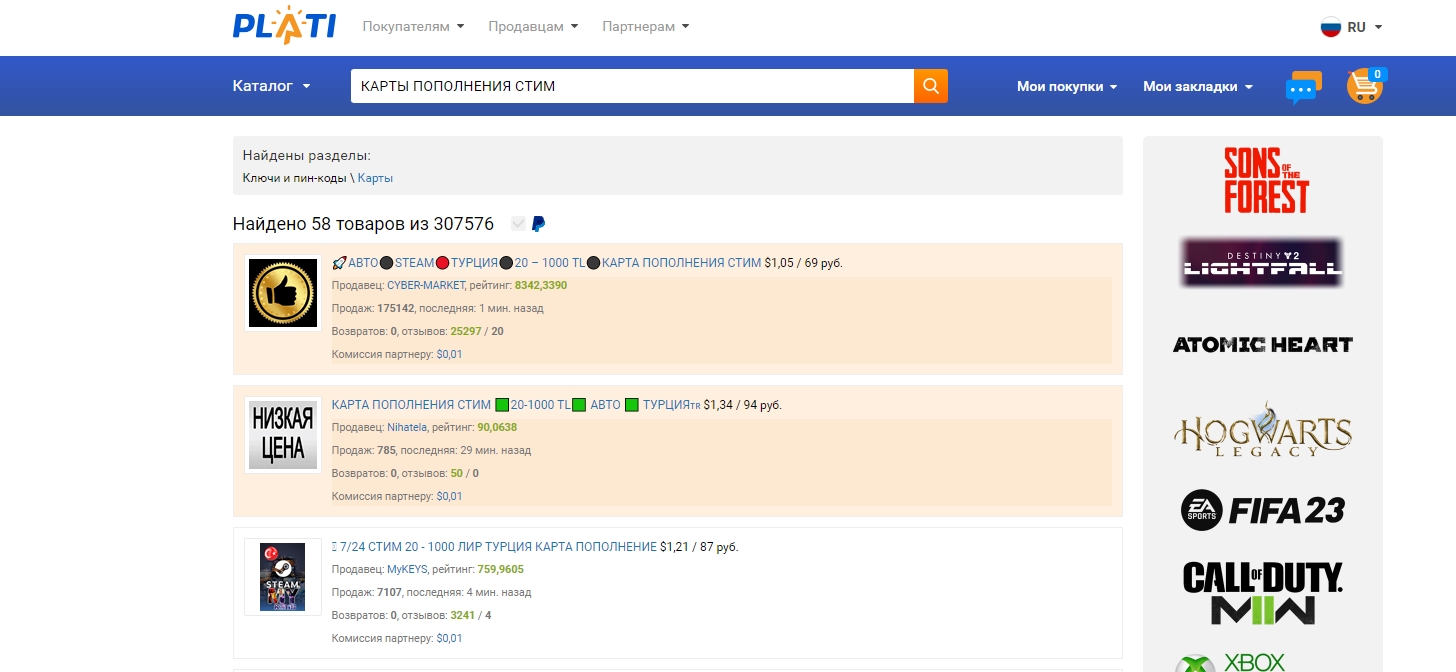This screenshot has height=672, width=1456.
Task: Open the shopping cart icon
Action: click(x=1365, y=86)
